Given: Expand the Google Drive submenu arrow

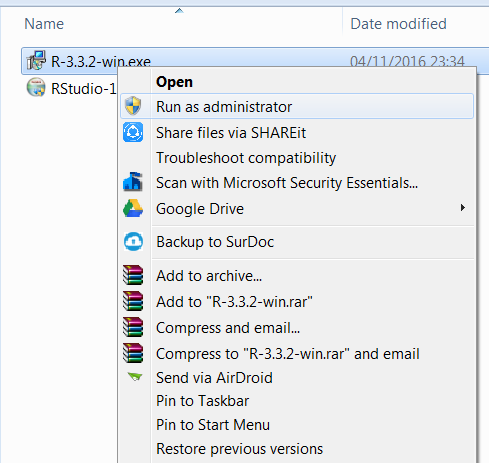Looking at the screenshot, I should click(x=462, y=208).
